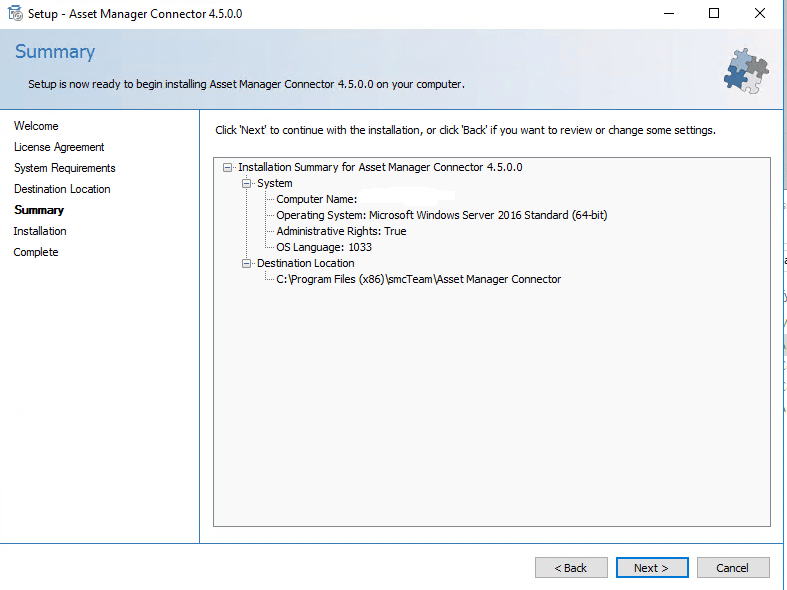This screenshot has height=590, width=787.
Task: Collapse the Installation Summary root node
Action: click(228, 168)
